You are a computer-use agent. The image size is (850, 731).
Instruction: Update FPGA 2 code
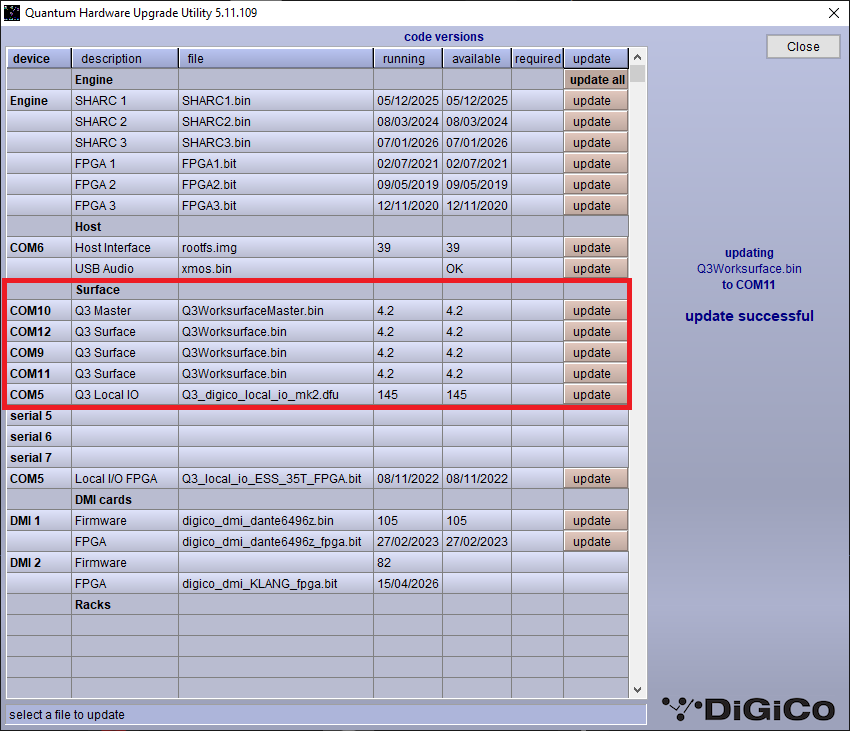coord(596,185)
